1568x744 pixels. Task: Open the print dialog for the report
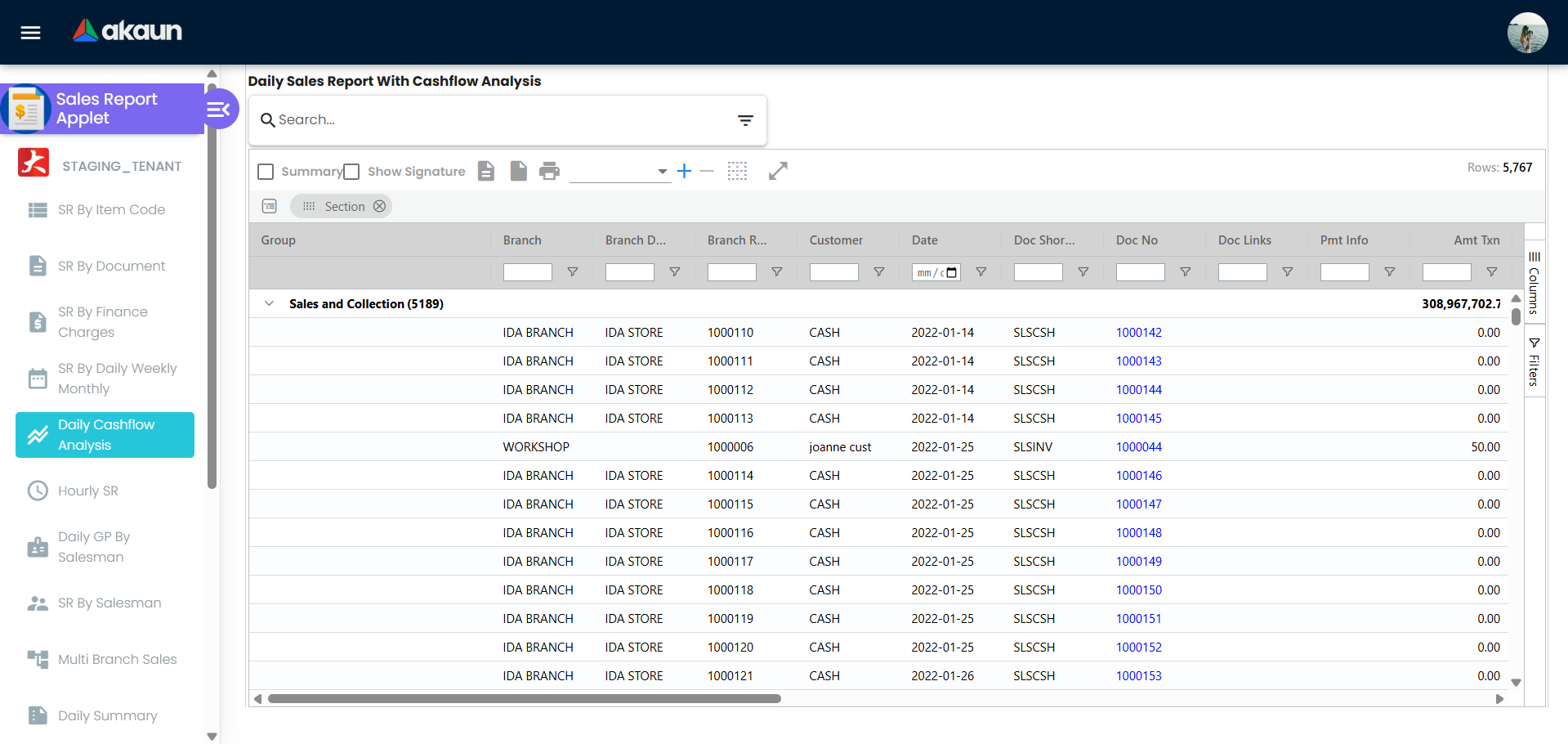point(549,171)
